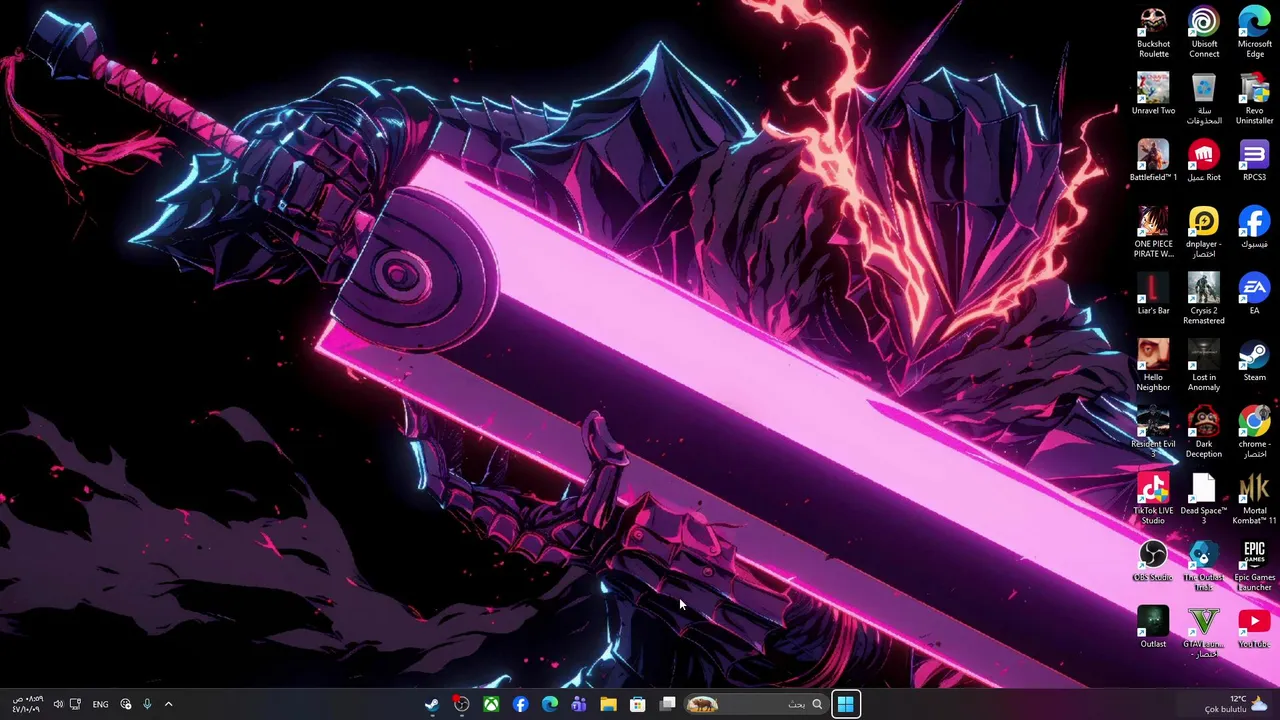Viewport: 1280px width, 720px height.
Task: Select the Steam desktop shortcut
Action: (x=1254, y=362)
